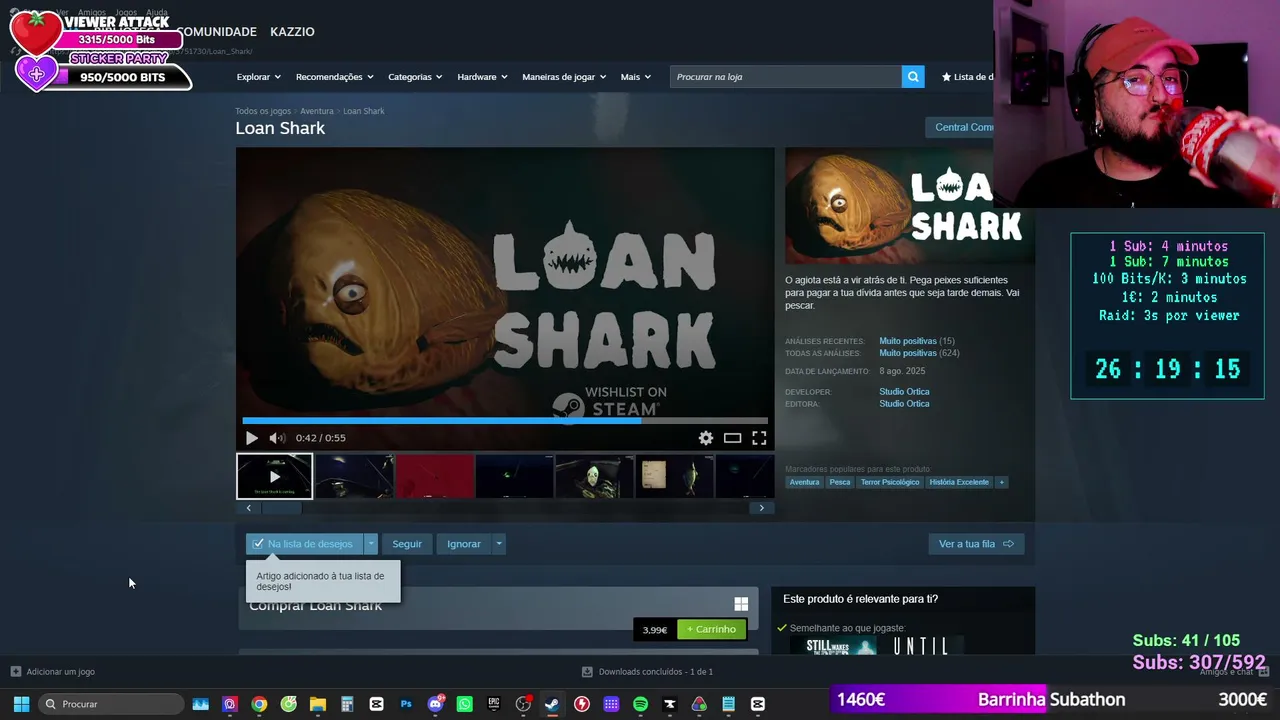Image resolution: width=1280 pixels, height=720 pixels.
Task: Play the Loan Shark trailer video
Action: pos(251,438)
